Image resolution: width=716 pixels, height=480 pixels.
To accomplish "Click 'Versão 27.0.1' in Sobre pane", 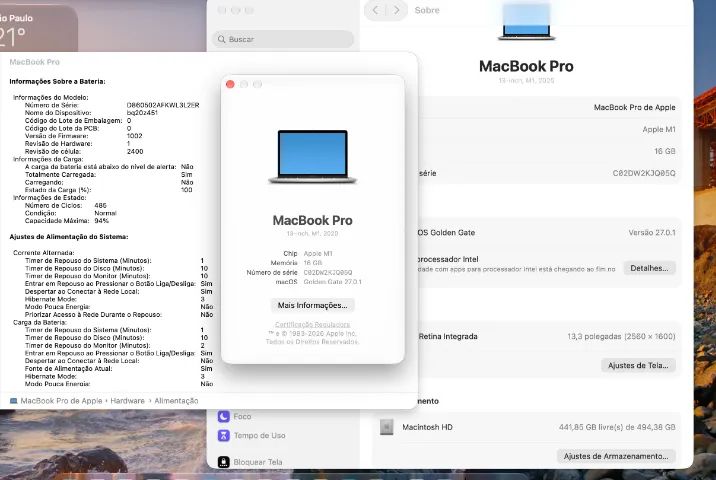I will click(652, 232).
